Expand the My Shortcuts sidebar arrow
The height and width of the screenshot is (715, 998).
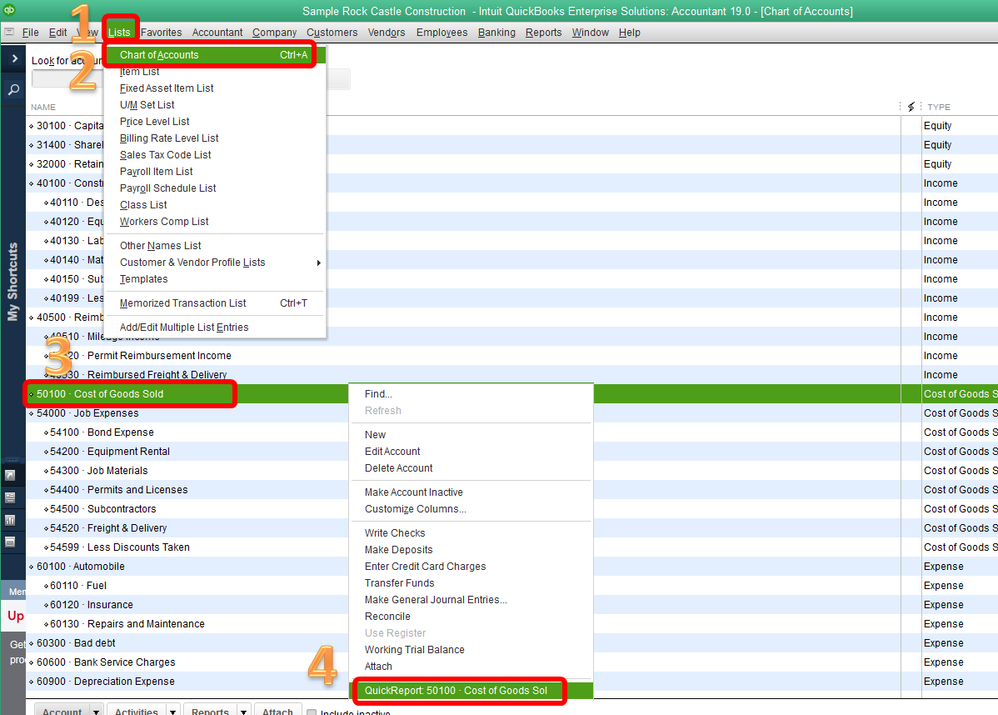[14, 58]
